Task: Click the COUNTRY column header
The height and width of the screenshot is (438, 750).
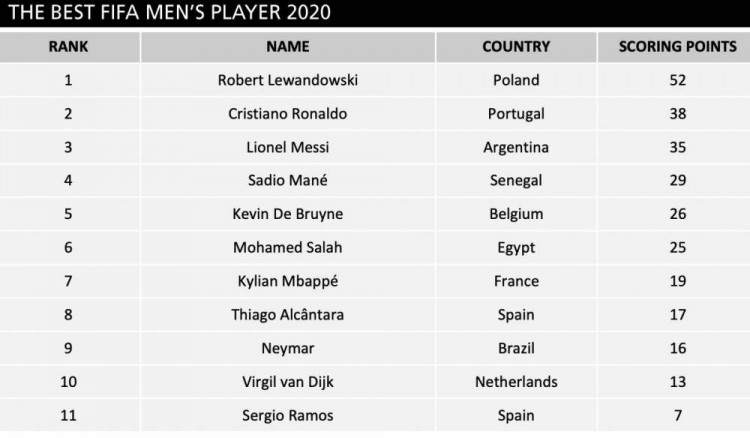Action: click(516, 47)
